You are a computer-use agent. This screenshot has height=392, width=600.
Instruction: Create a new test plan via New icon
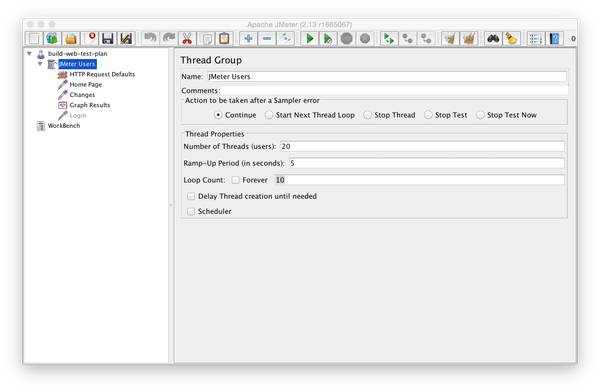[34, 39]
